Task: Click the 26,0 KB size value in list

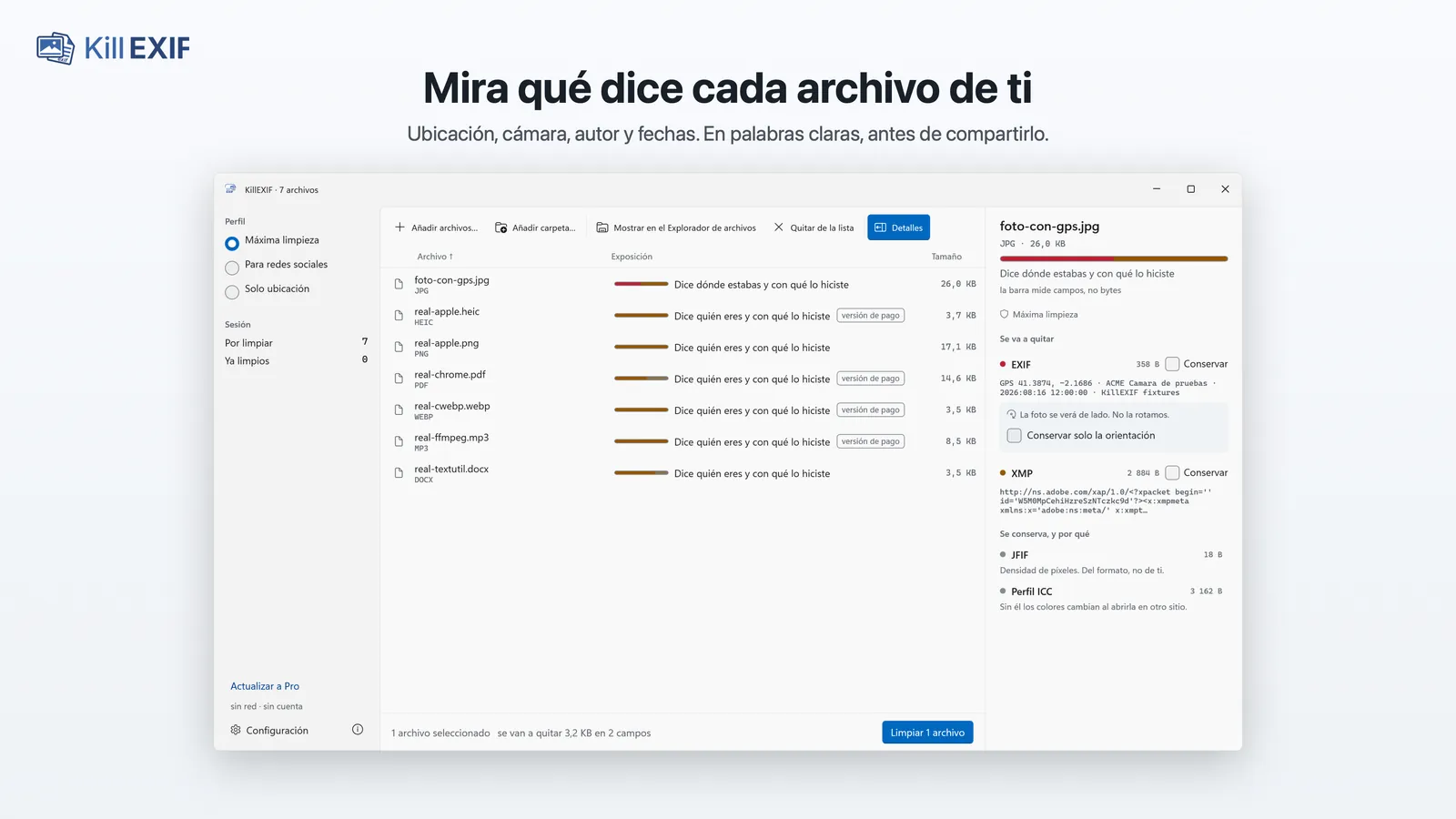Action: tap(958, 284)
